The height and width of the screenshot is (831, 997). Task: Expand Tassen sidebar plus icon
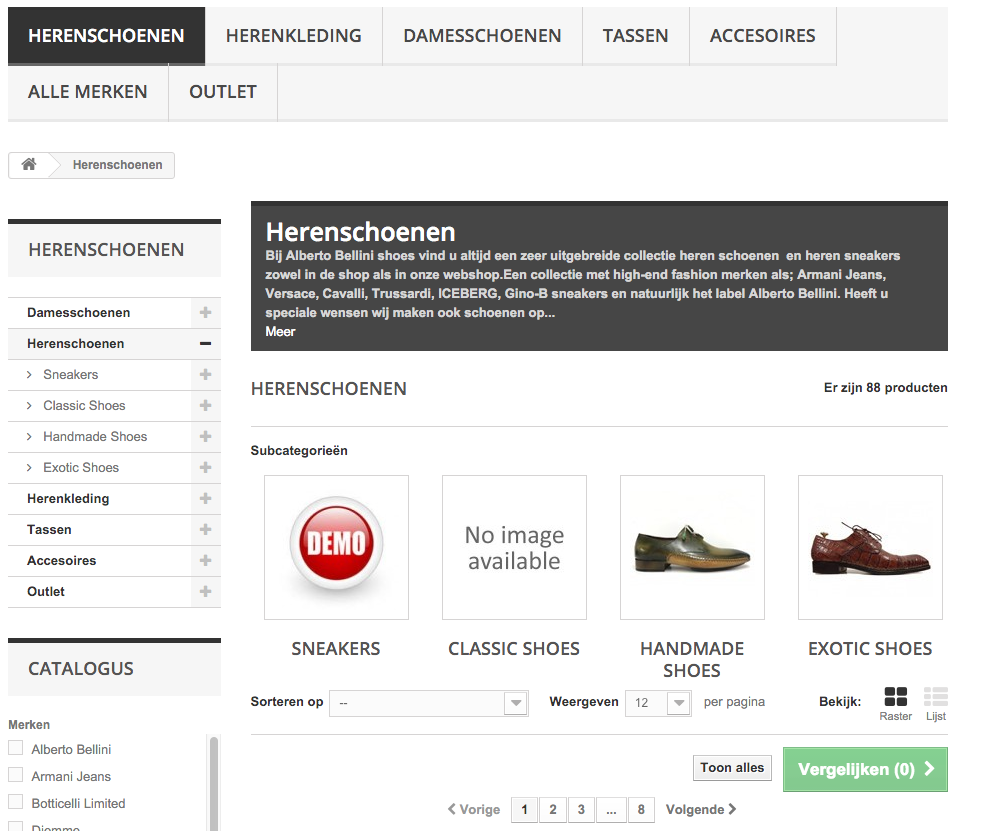[x=205, y=529]
